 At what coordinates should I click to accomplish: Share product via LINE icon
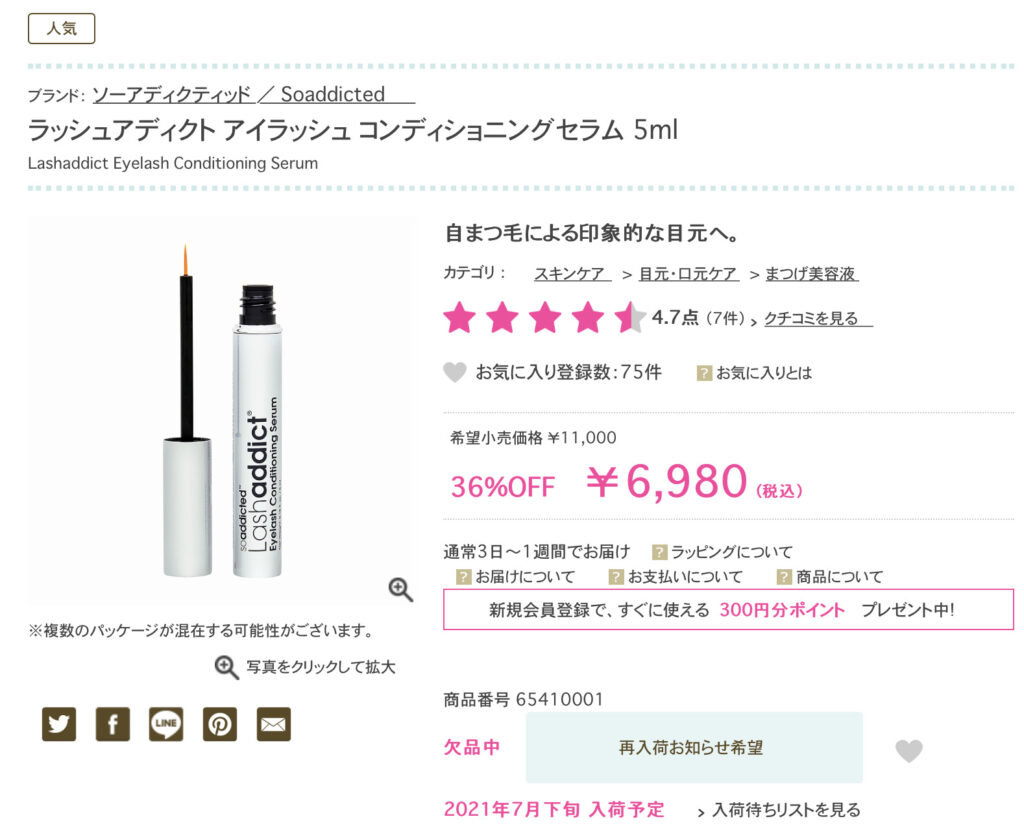pyautogui.click(x=166, y=724)
